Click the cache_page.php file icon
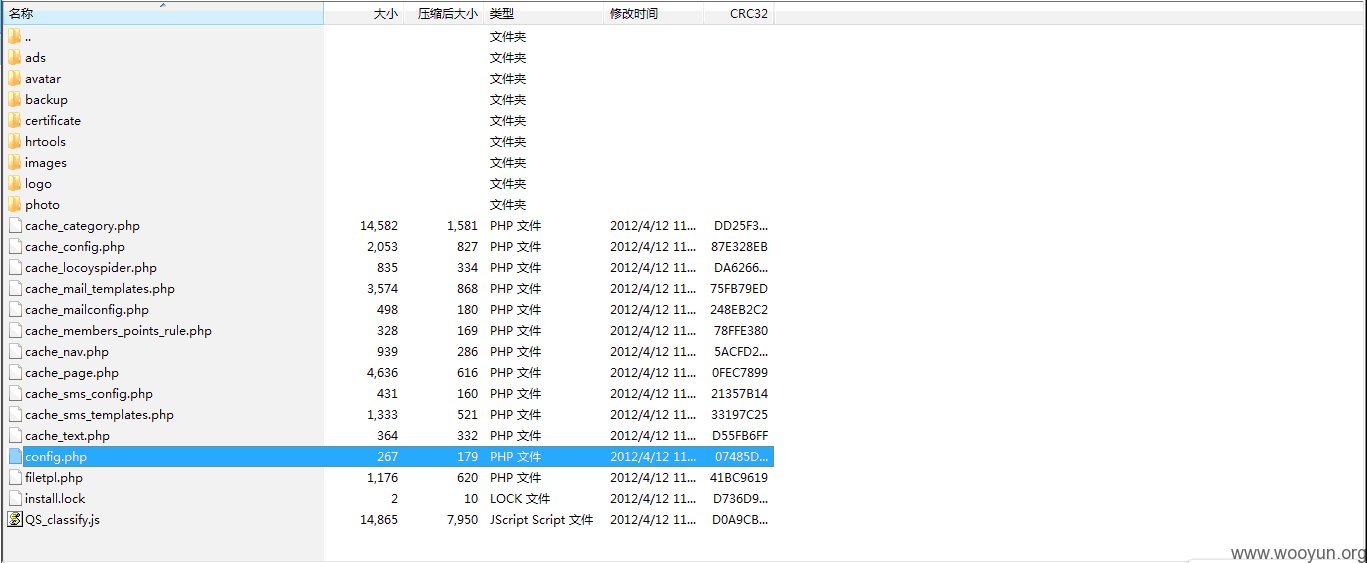 click(x=14, y=373)
